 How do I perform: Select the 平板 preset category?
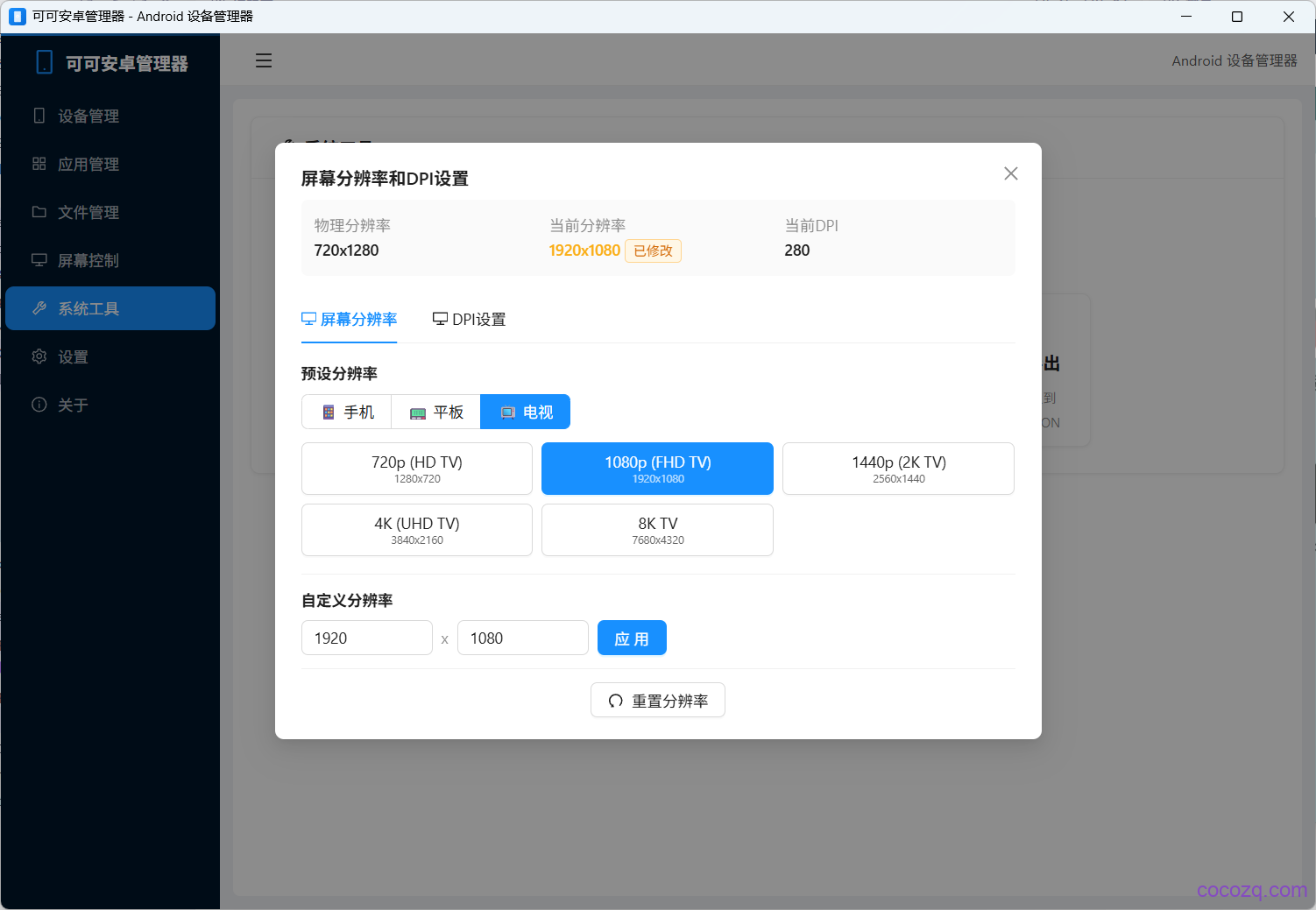pos(436,412)
